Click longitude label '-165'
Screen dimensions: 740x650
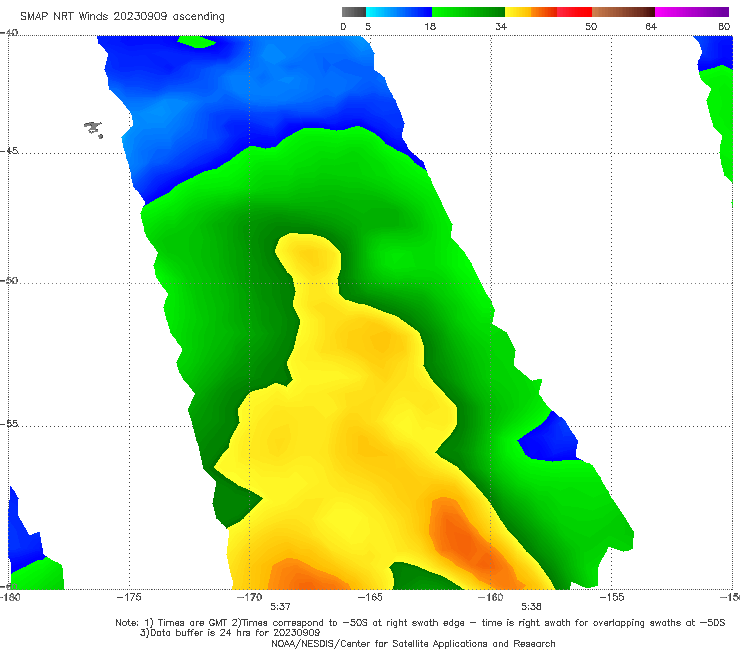pos(370,597)
